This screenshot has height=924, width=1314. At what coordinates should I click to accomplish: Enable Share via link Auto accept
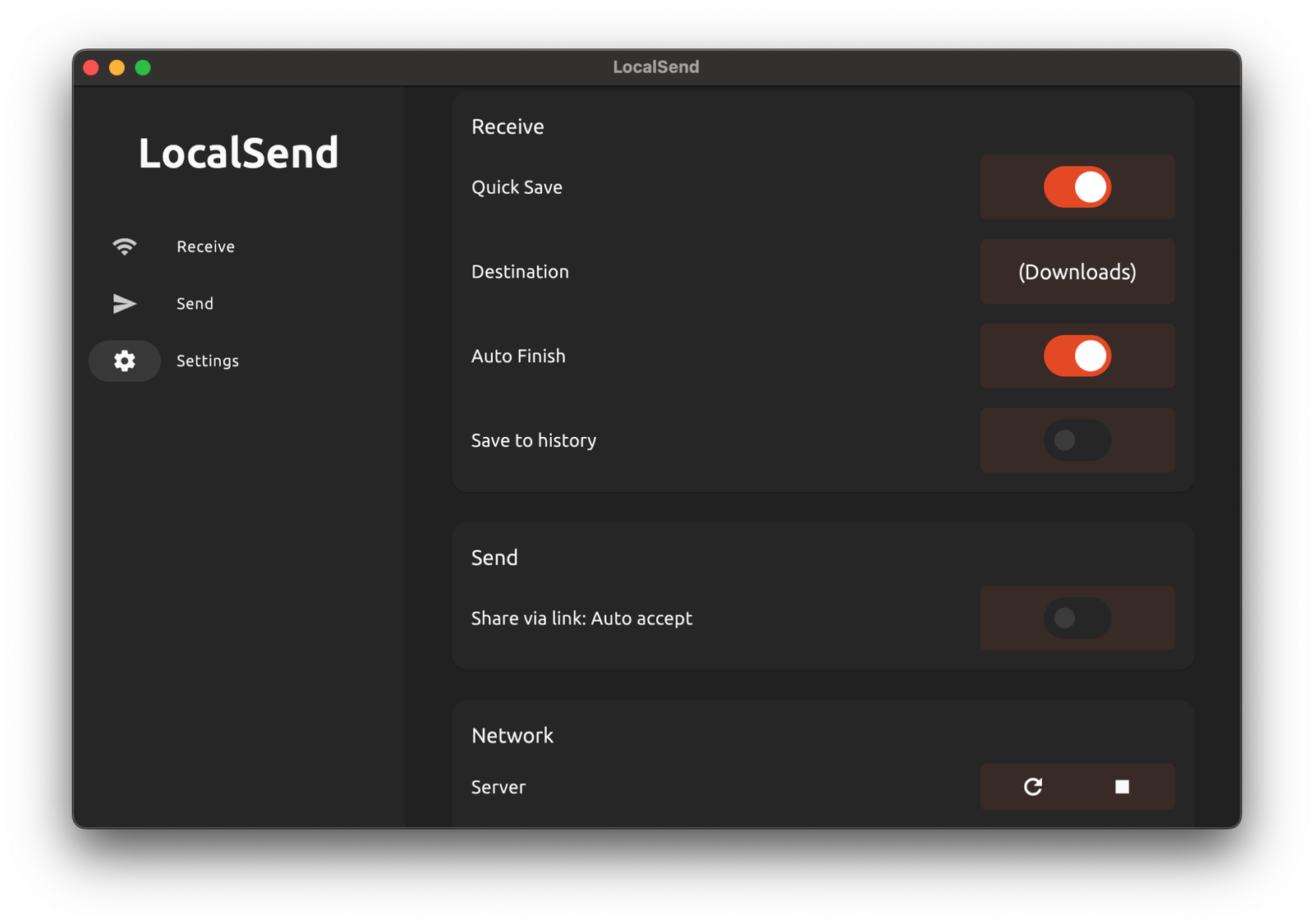(1077, 618)
